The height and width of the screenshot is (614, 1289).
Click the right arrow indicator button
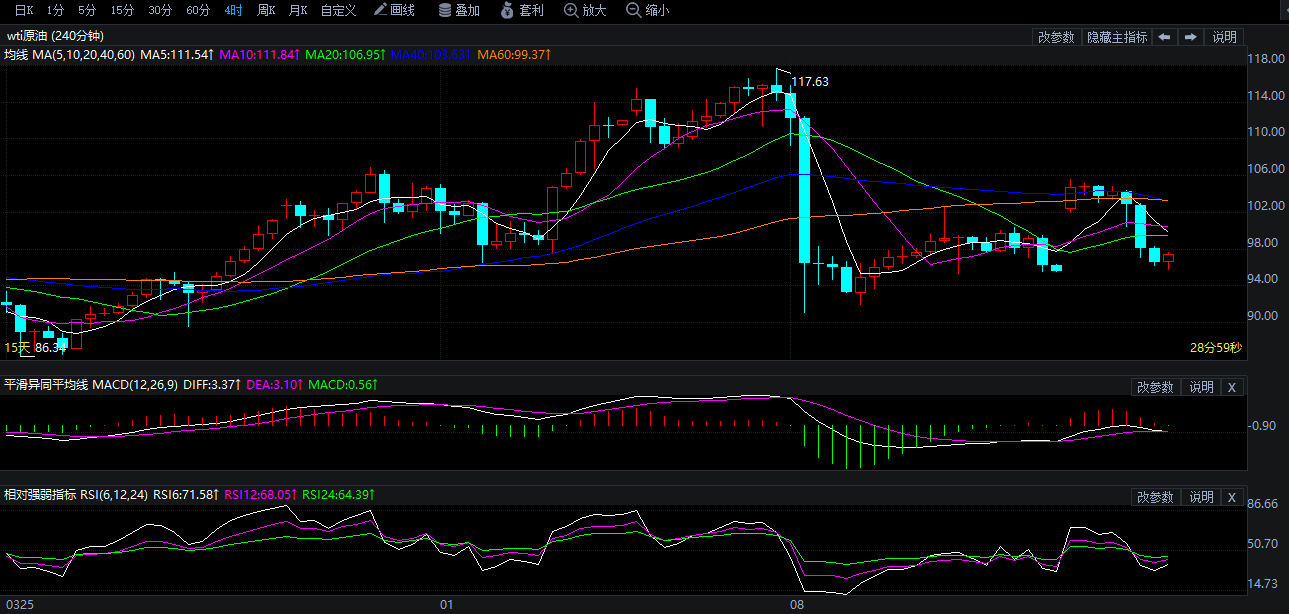coord(1190,37)
